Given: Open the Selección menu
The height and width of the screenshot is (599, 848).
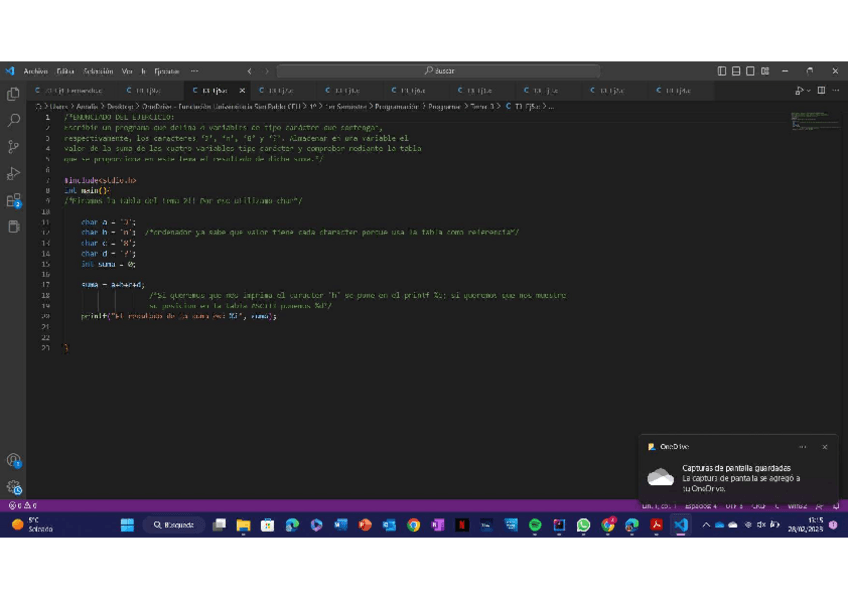Looking at the screenshot, I should [98, 71].
